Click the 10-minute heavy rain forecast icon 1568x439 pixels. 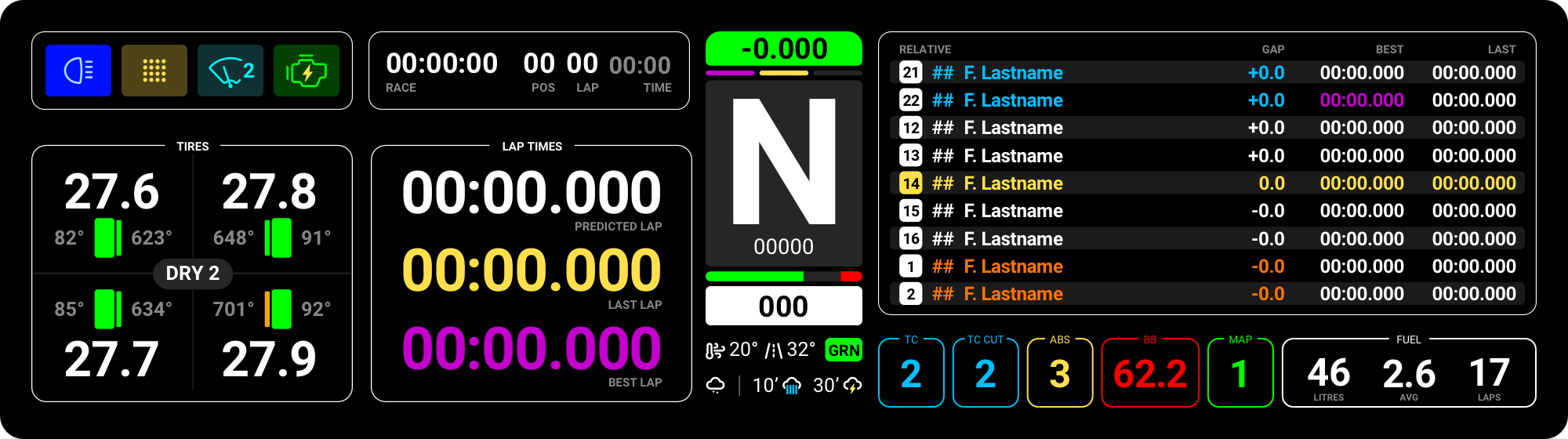point(792,386)
